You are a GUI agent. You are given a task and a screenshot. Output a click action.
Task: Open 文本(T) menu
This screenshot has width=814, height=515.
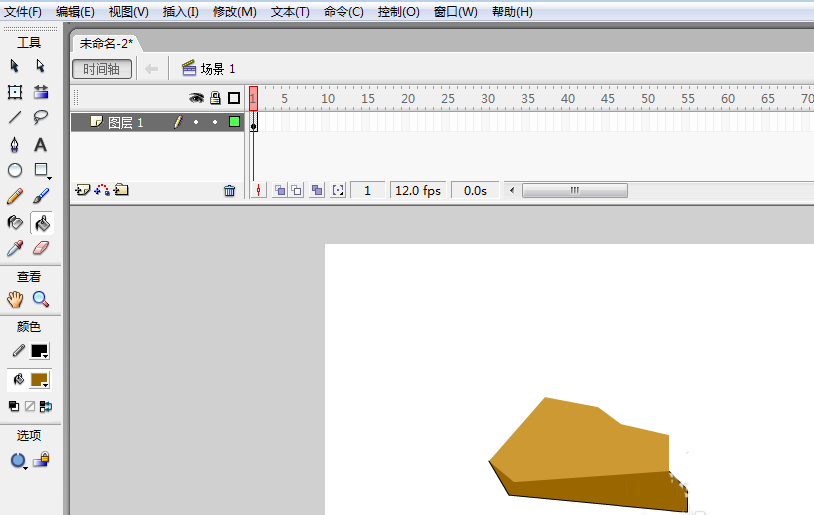(x=290, y=11)
